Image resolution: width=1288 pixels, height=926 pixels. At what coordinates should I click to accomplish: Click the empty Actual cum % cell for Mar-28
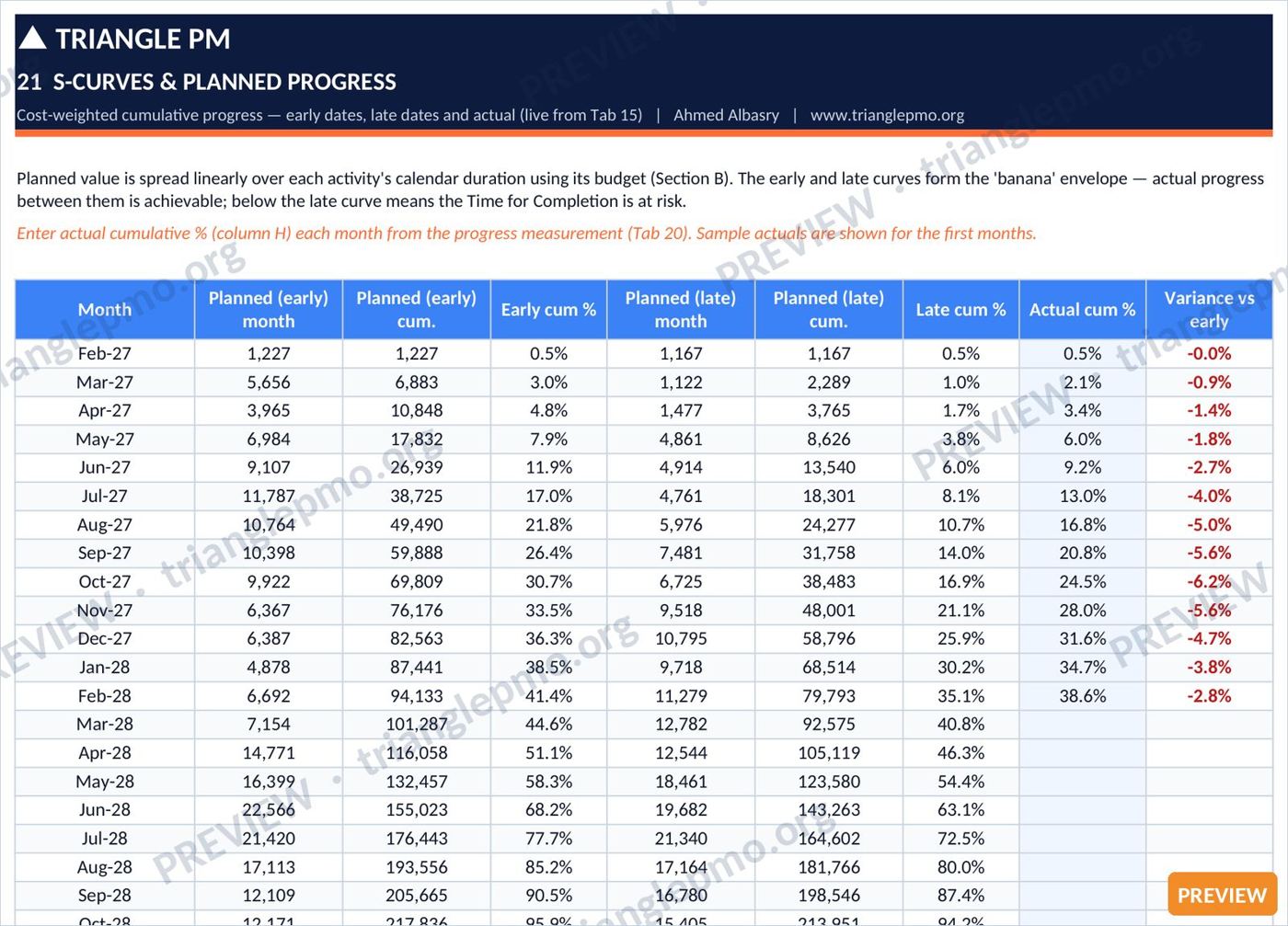(x=1082, y=725)
